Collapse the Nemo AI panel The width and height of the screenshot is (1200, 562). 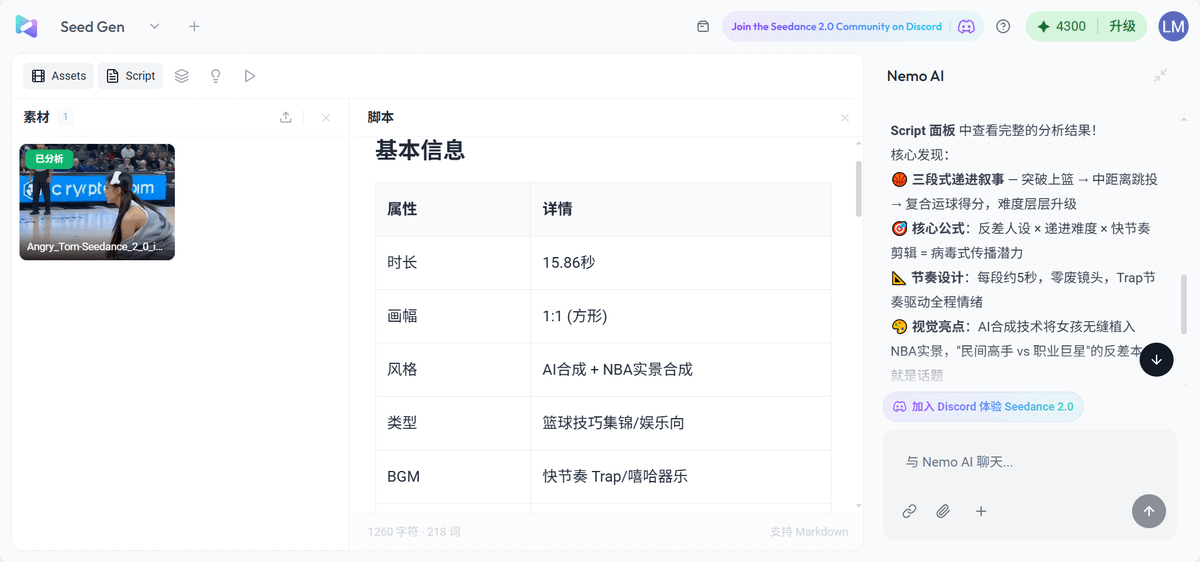pos(1160,76)
